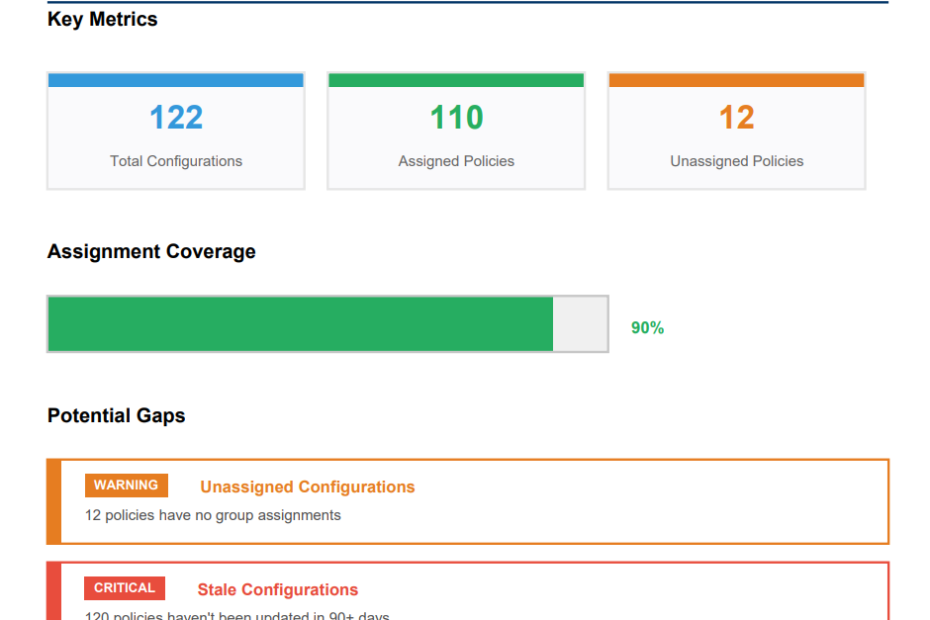Select the orange 12 Unassigned Policies number
This screenshot has width=930, height=620.
coord(736,118)
